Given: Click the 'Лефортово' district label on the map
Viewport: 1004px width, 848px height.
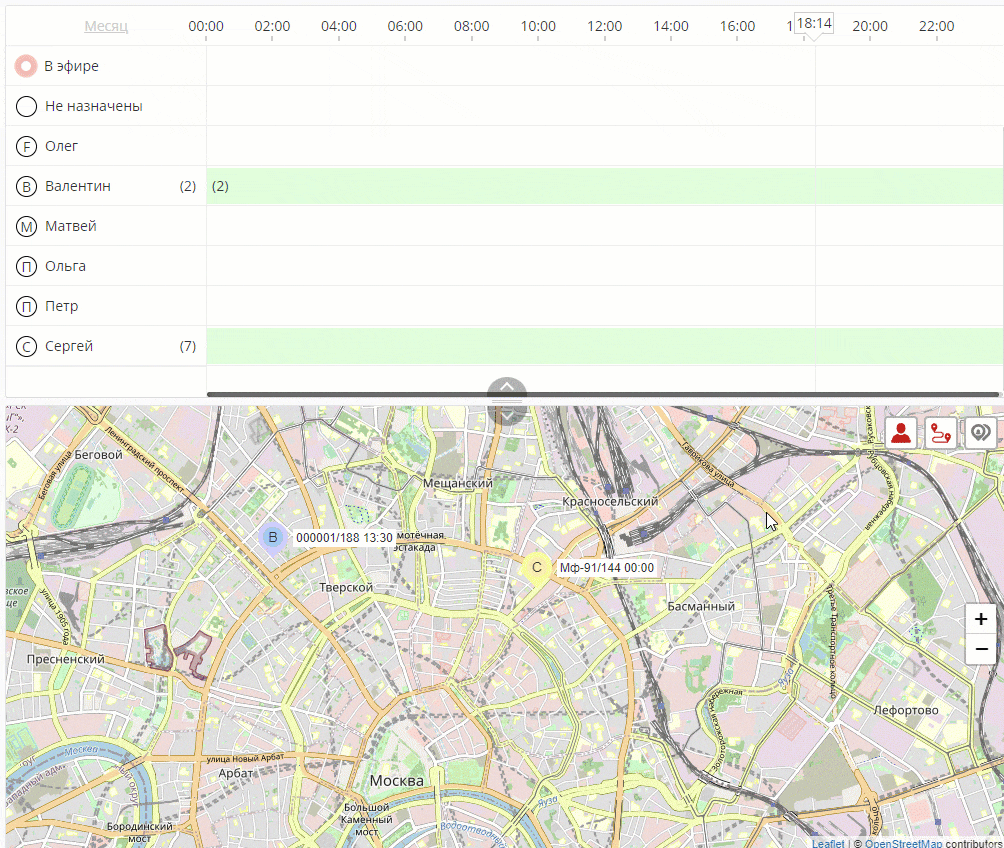Looking at the screenshot, I should tap(906, 710).
